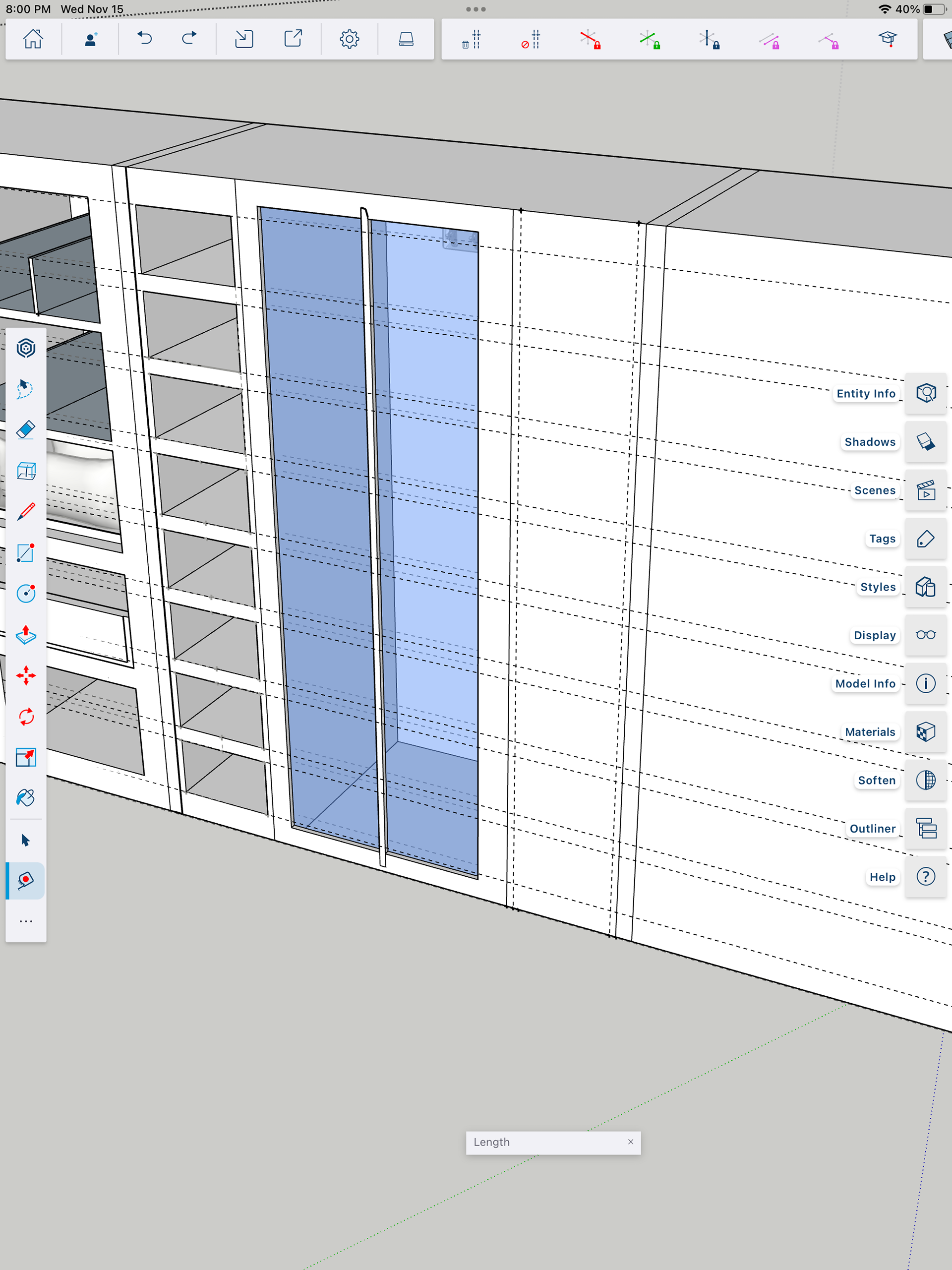952x1270 pixels.
Task: Select the Pencil line tool
Action: pos(26,512)
